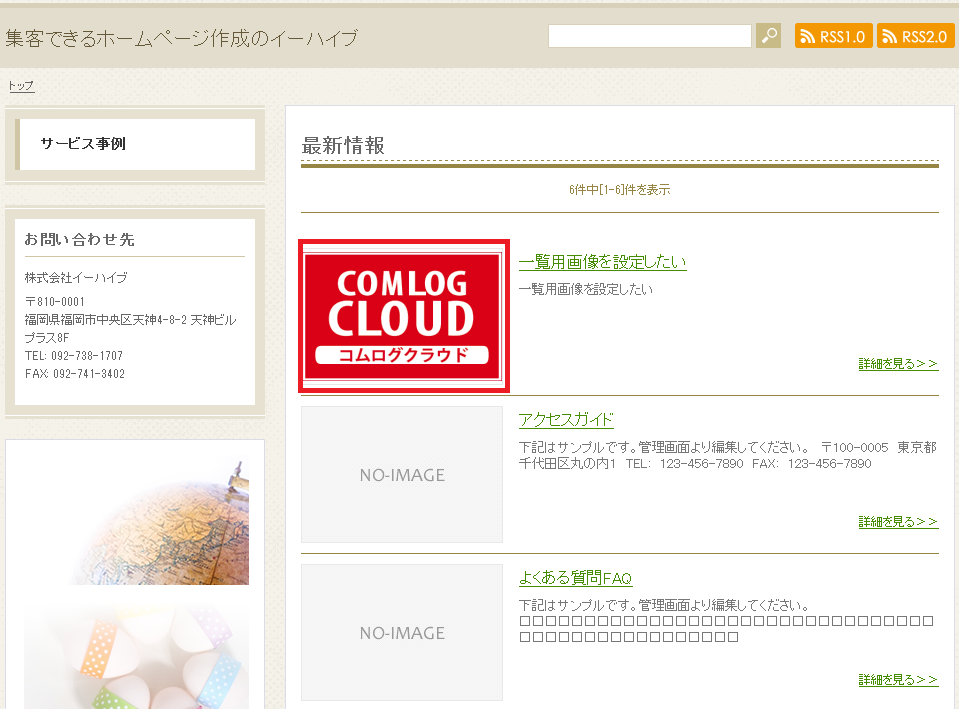The width and height of the screenshot is (959, 709).
Task: Click 詳細を見る for the アクセスガイド entry
Action: pyautogui.click(x=897, y=521)
